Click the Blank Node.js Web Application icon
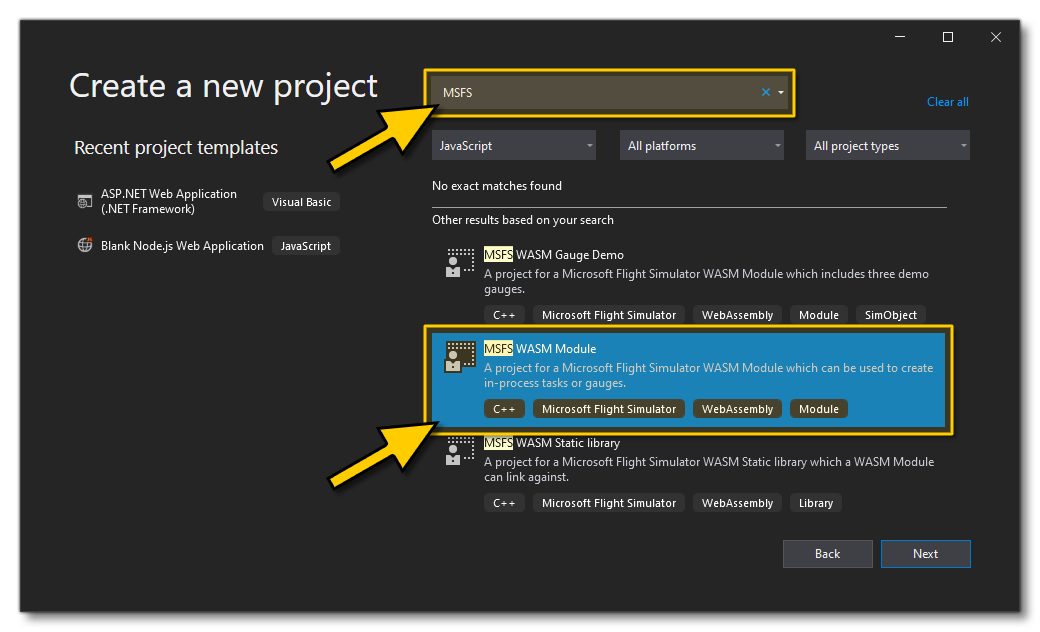Viewport: 1040px width, 632px height. 85,246
